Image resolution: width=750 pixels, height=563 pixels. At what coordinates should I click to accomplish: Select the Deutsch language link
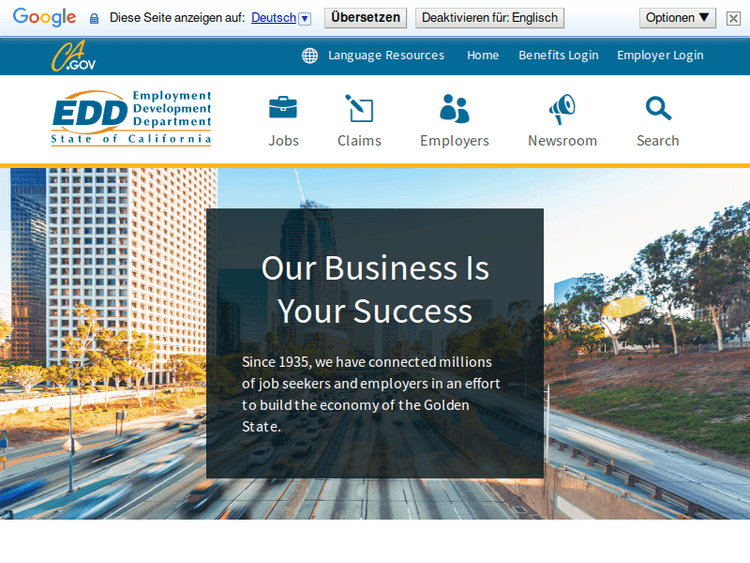[x=273, y=18]
